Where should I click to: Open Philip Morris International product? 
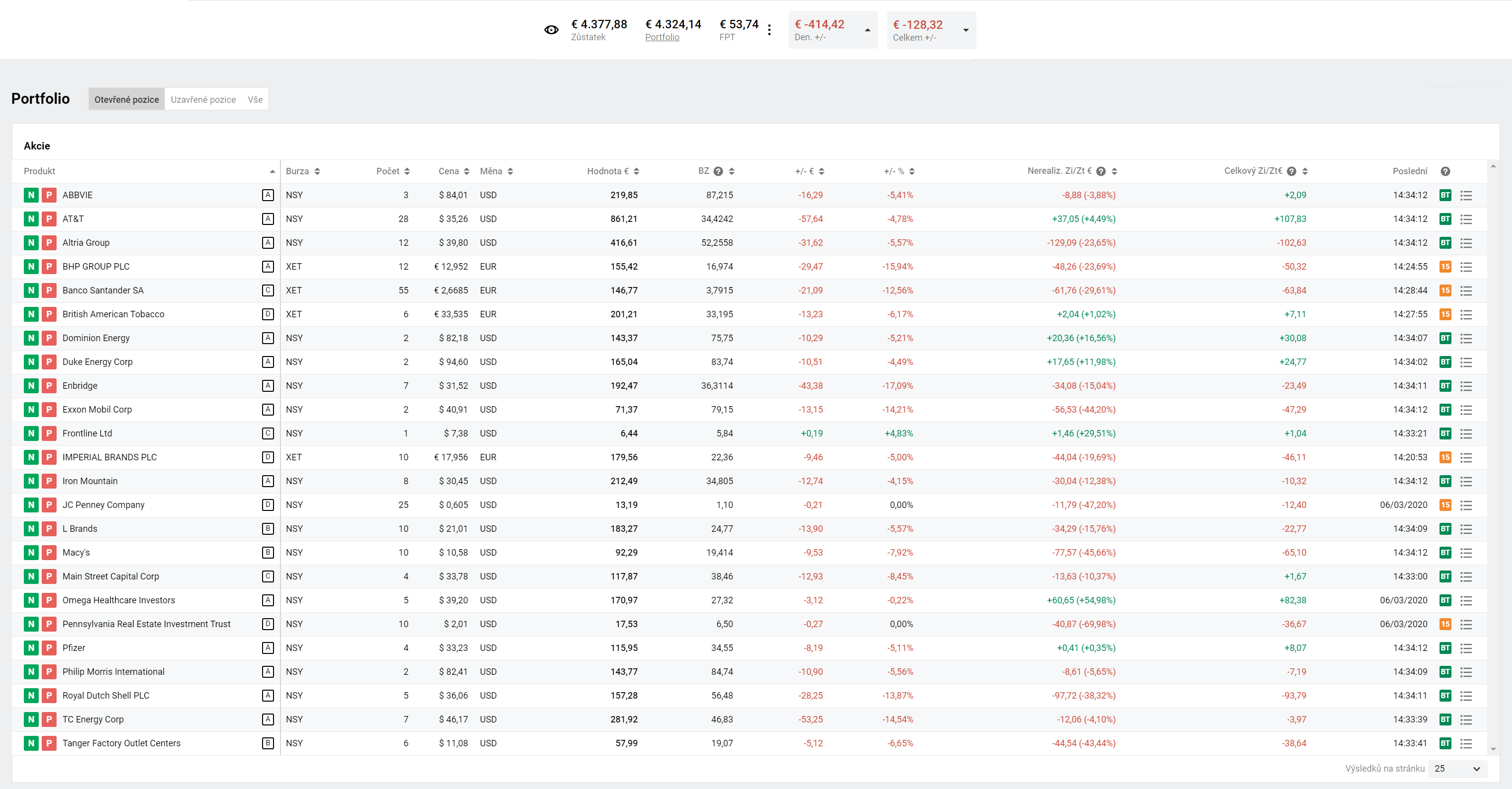[113, 672]
